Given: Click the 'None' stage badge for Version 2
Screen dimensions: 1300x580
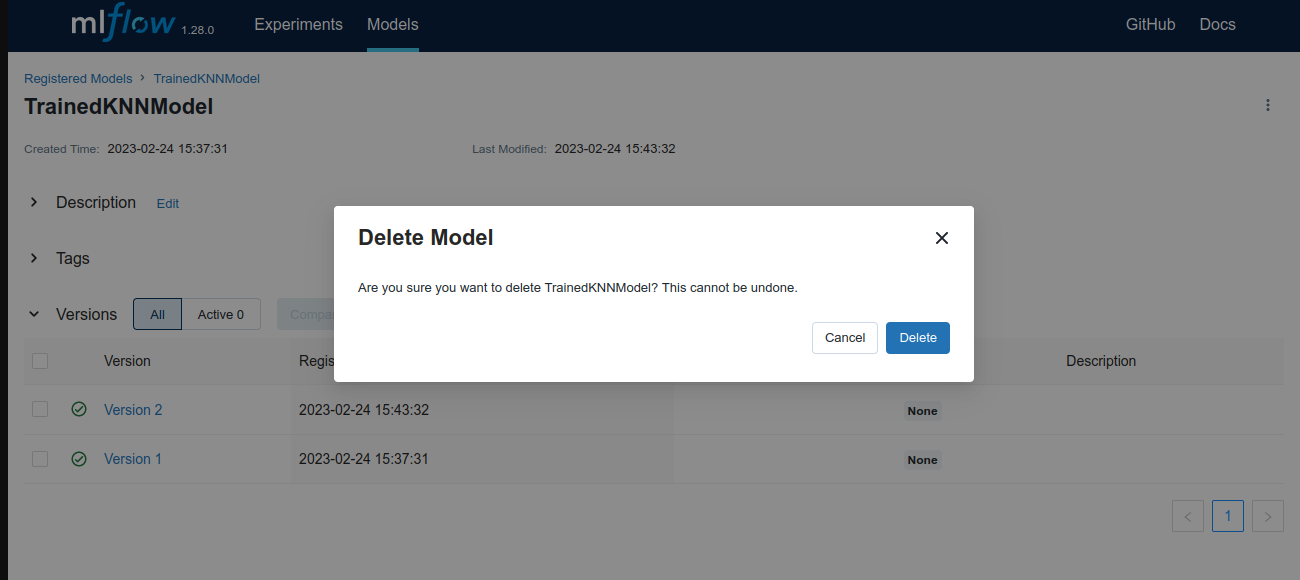Looking at the screenshot, I should pyautogui.click(x=921, y=410).
